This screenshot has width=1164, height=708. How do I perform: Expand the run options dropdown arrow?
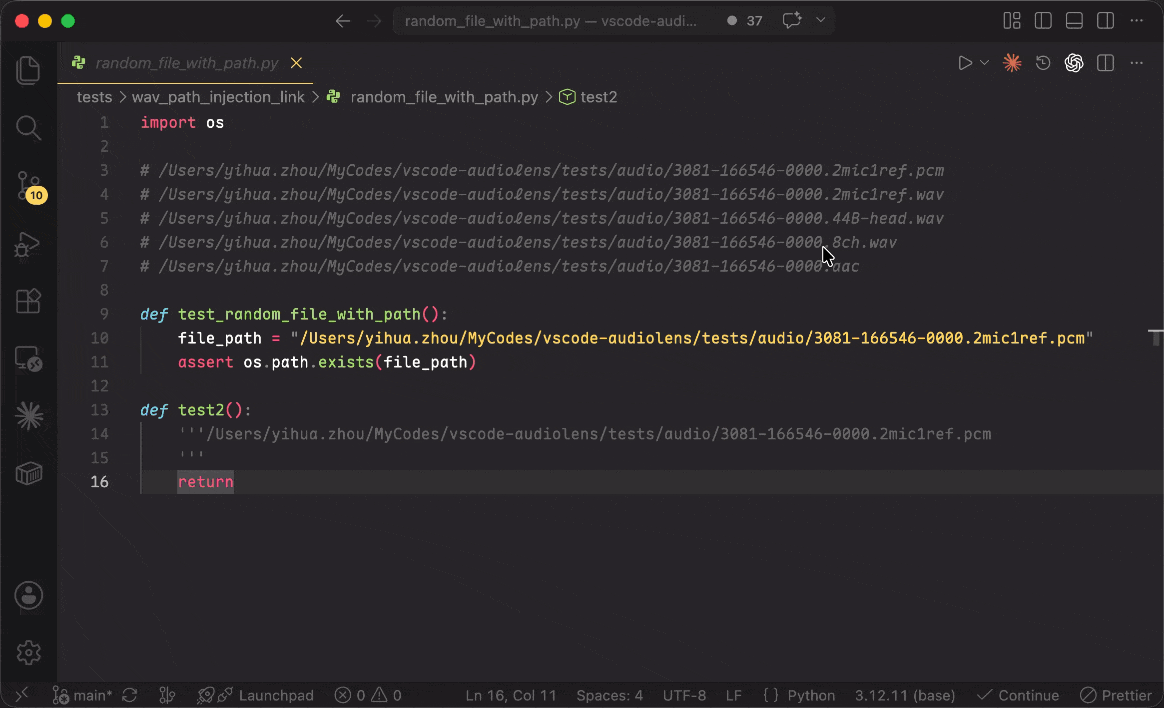984,63
